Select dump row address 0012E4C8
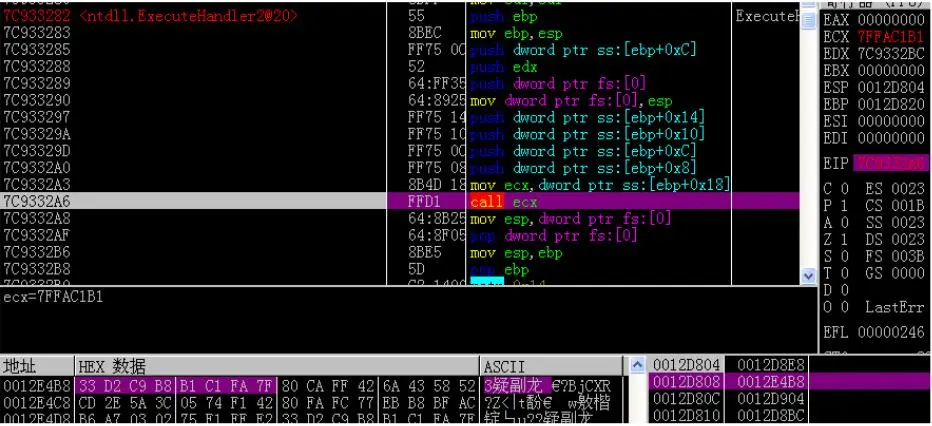The image size is (932, 426). pyautogui.click(x=37, y=402)
